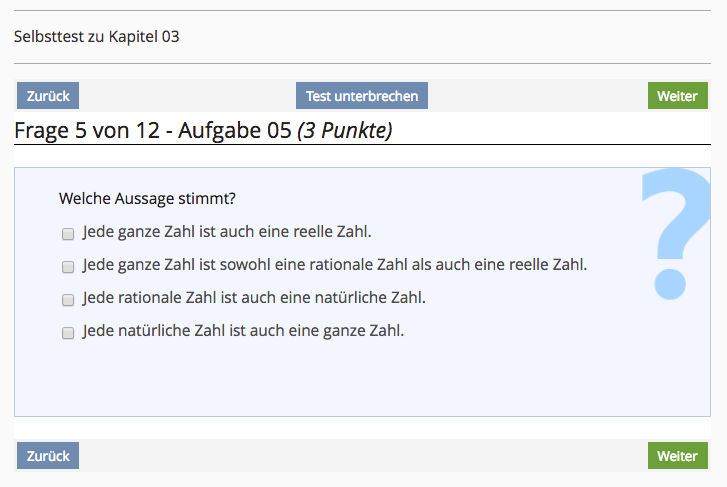This screenshot has height=487, width=727.
Task: Click answer text mentioning 'als auch eine reelle Zahl'
Action: (x=335, y=265)
